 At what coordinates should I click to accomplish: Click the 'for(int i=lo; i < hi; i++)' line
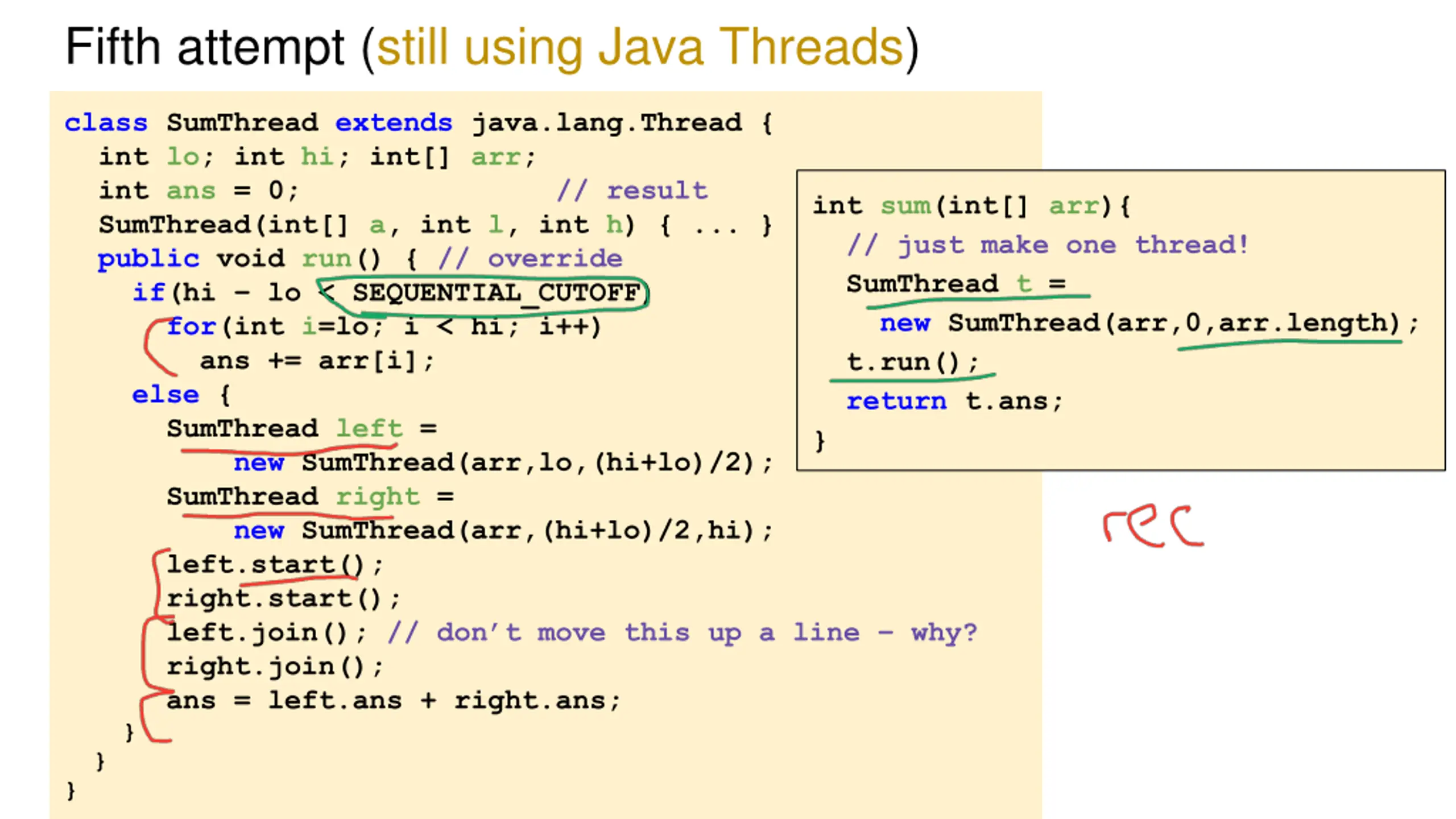click(x=384, y=326)
